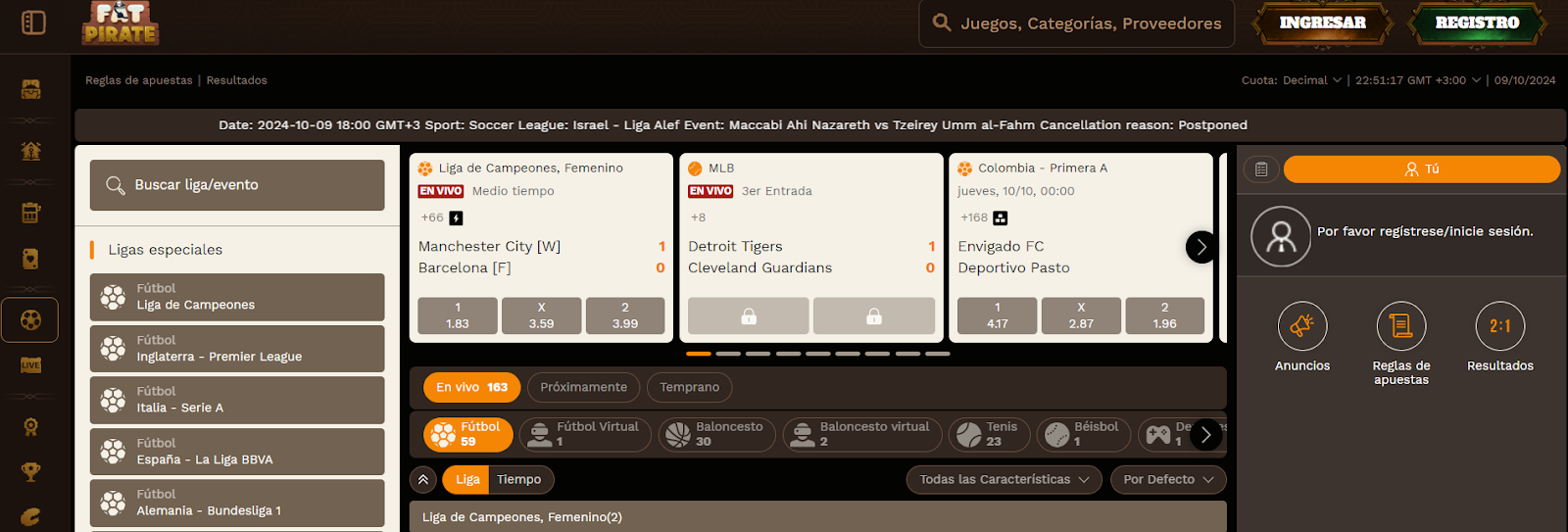Select the Baloncesto virtual sport filter

point(862,434)
